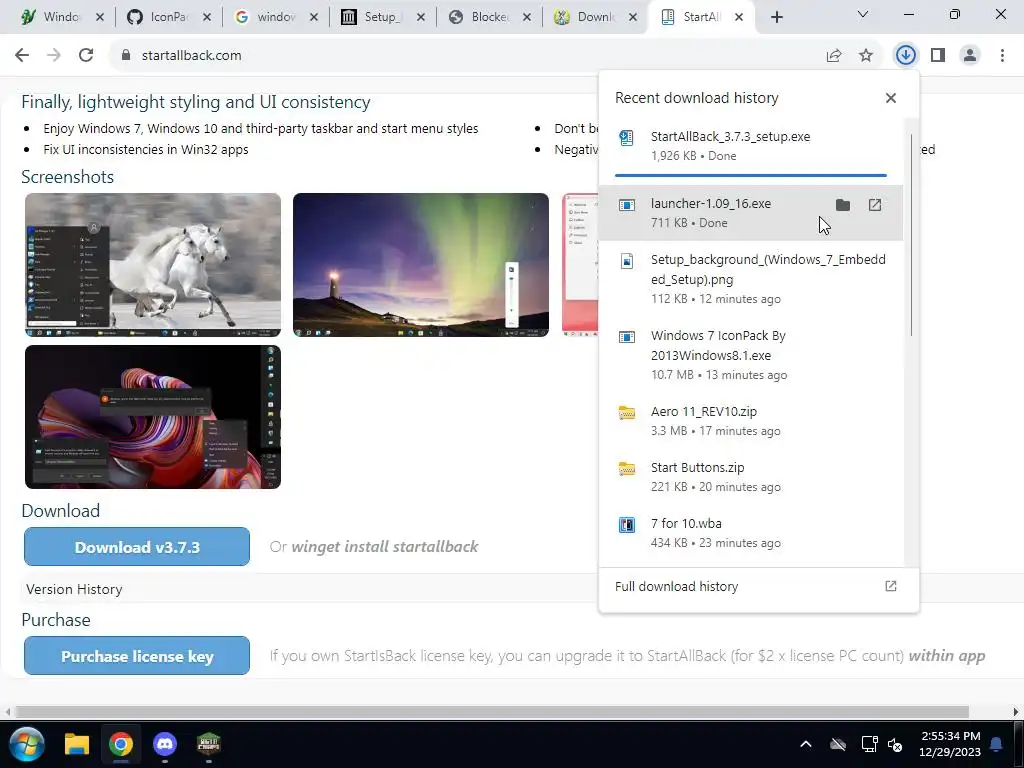Switch to the IconPack GitHub tab
The image size is (1024, 768).
pyautogui.click(x=168, y=17)
